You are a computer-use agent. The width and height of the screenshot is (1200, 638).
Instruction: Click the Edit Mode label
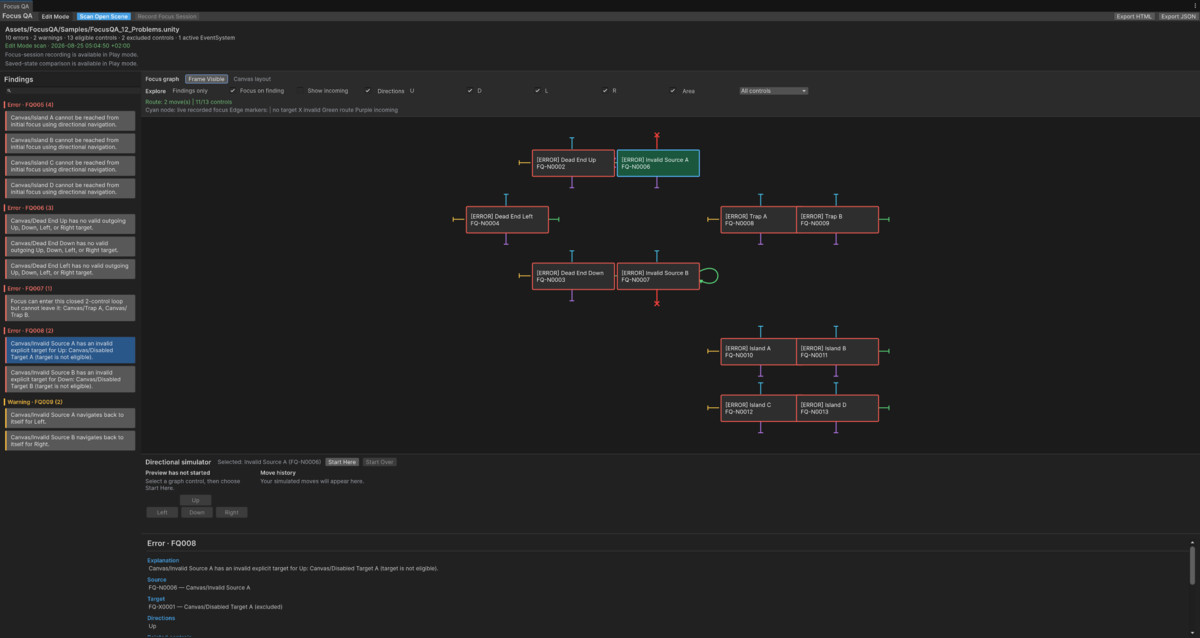[55, 17]
